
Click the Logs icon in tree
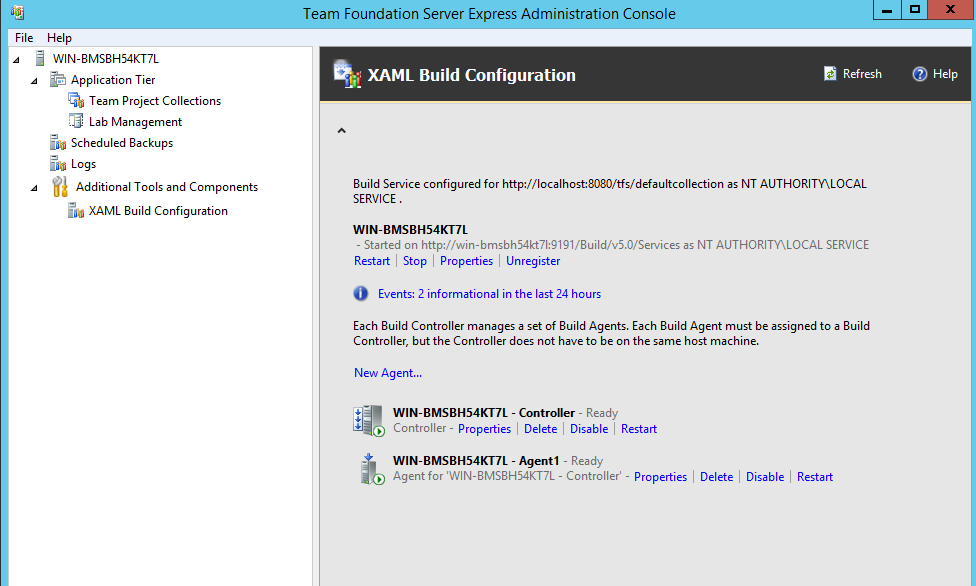pyautogui.click(x=58, y=164)
